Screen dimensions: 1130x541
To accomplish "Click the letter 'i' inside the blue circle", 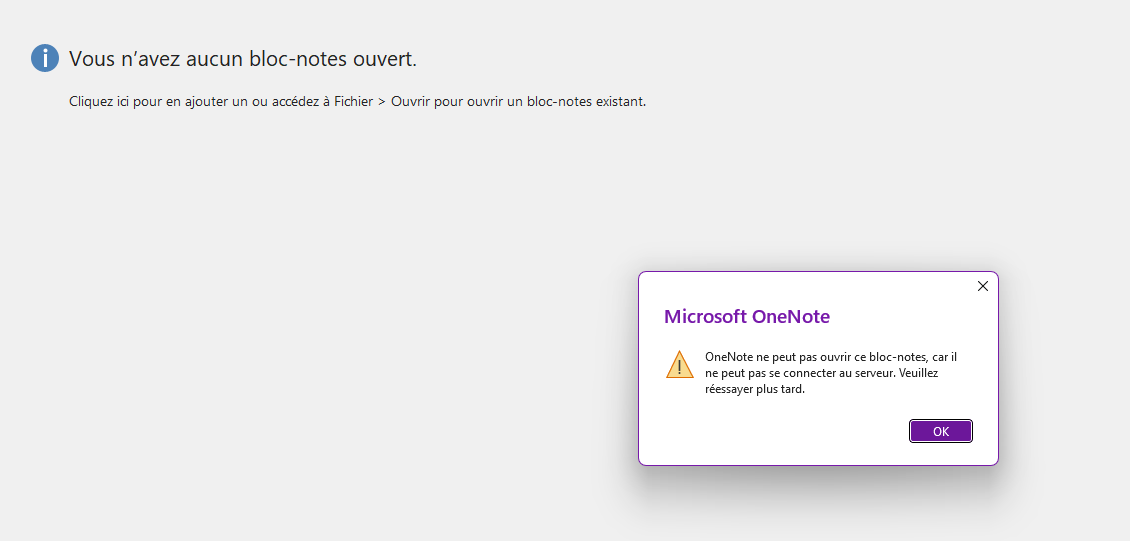I will point(45,58).
